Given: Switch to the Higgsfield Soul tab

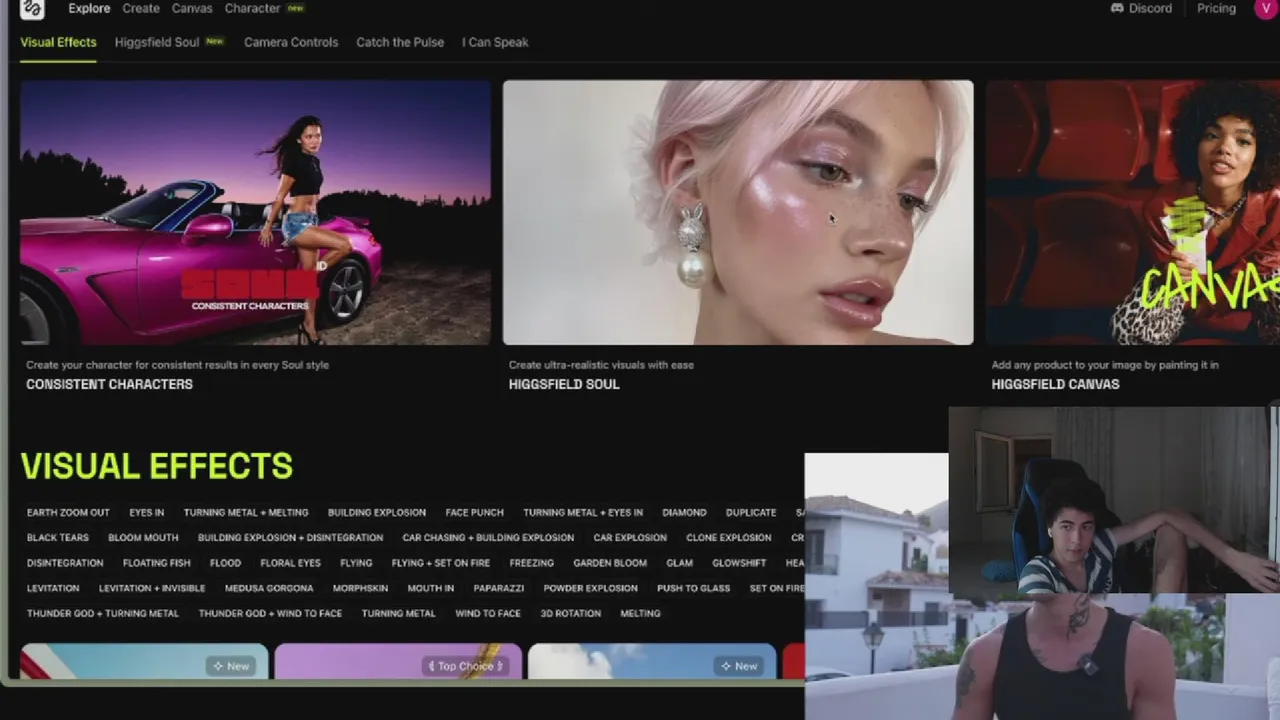Looking at the screenshot, I should coord(157,42).
